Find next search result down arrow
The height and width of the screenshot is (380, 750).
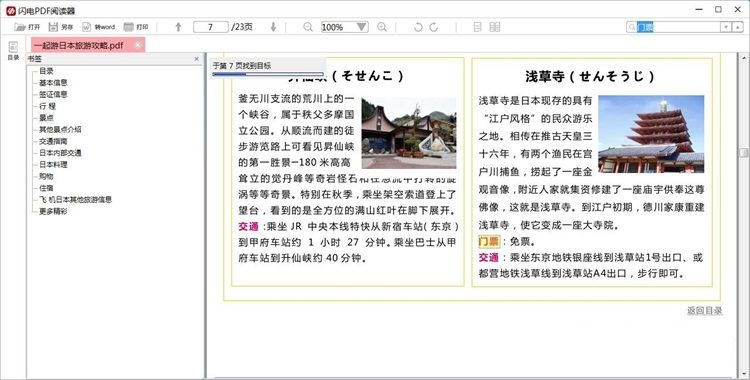click(726, 27)
